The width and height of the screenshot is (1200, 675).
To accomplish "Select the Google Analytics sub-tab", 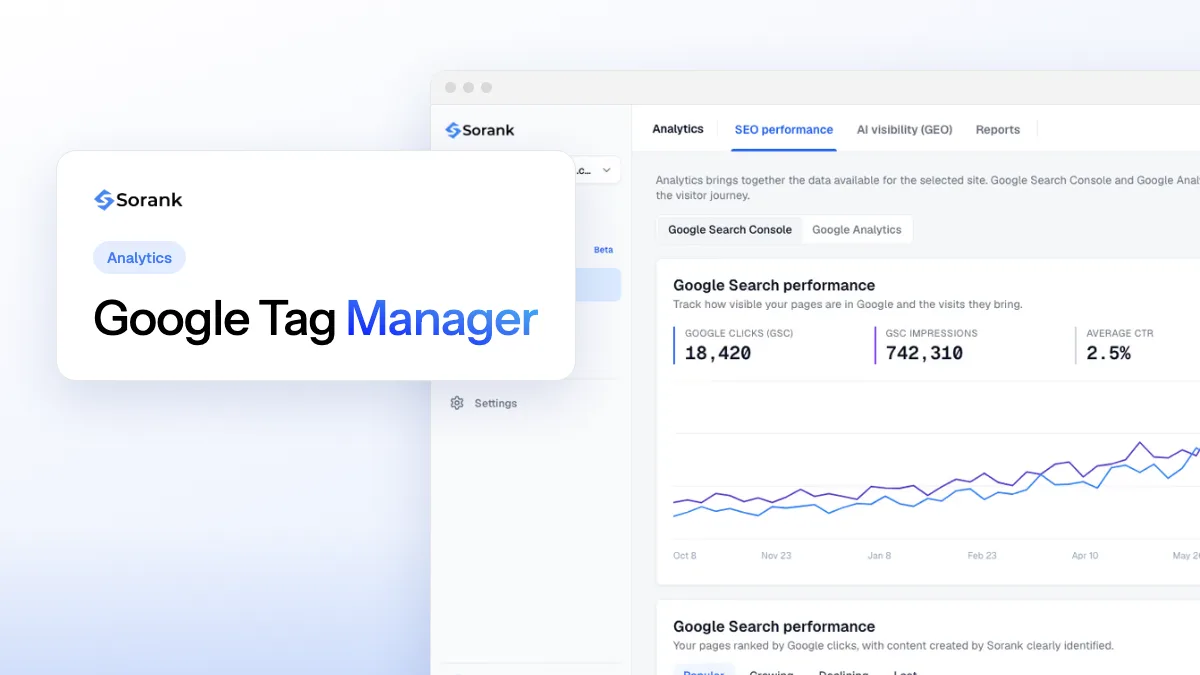I will tap(857, 229).
